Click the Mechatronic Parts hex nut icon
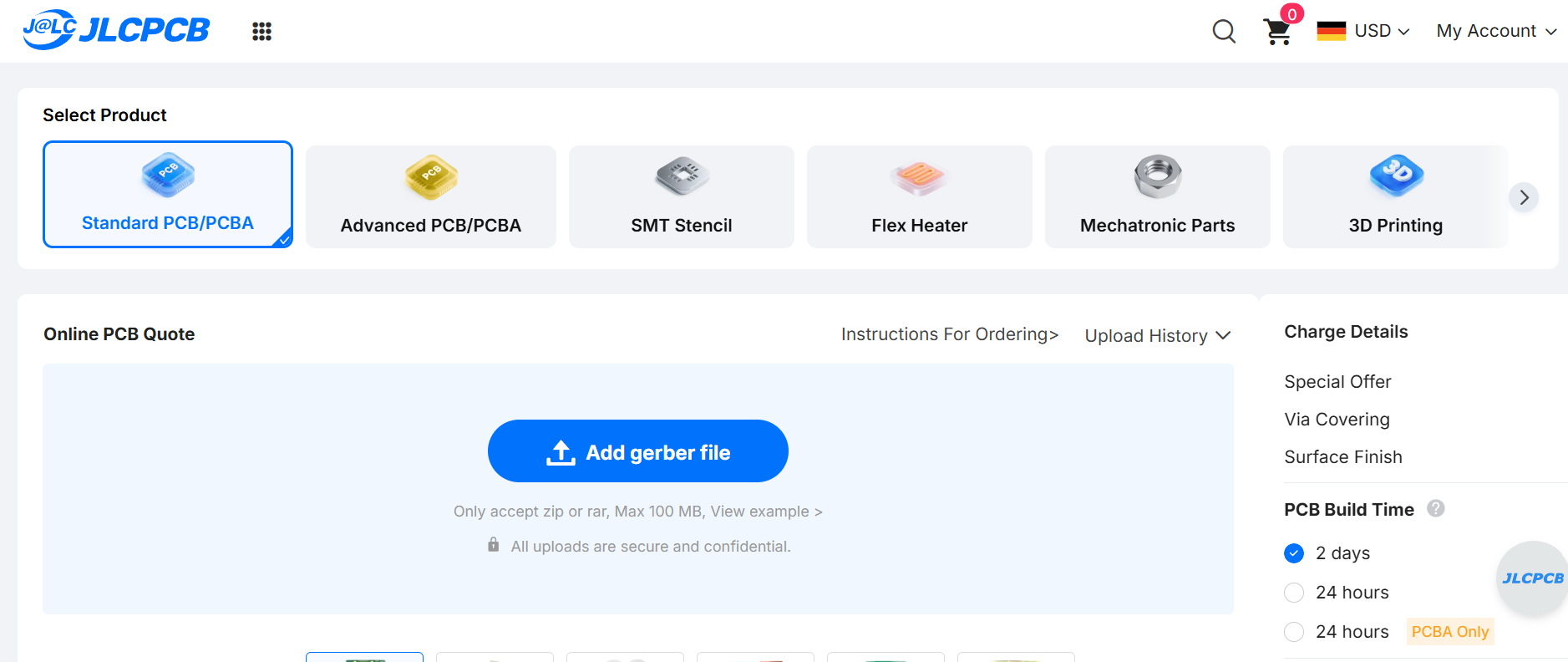Screen dimensions: 1568x662 pos(1158,176)
